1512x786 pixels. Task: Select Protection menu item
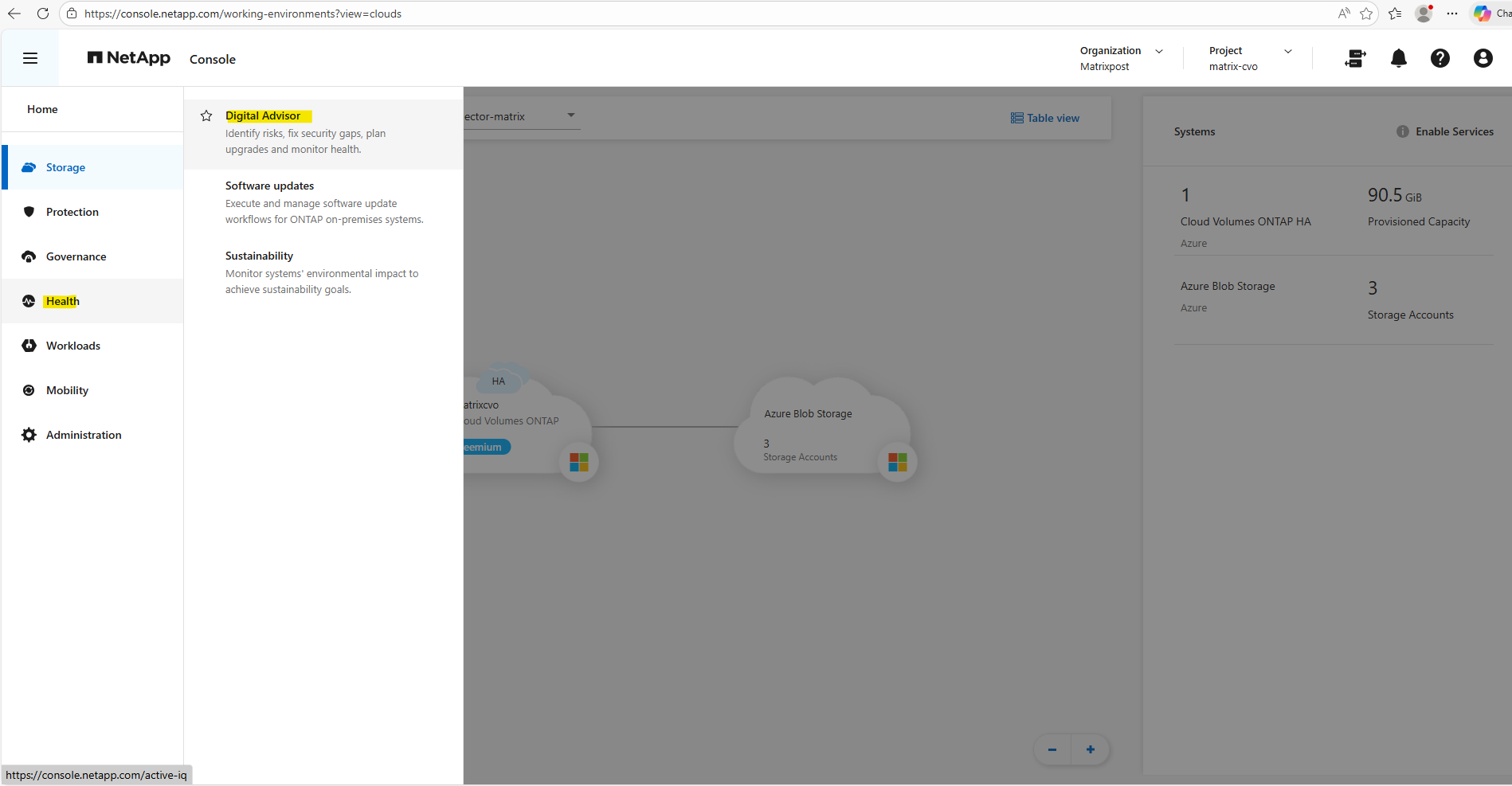pyautogui.click(x=92, y=212)
